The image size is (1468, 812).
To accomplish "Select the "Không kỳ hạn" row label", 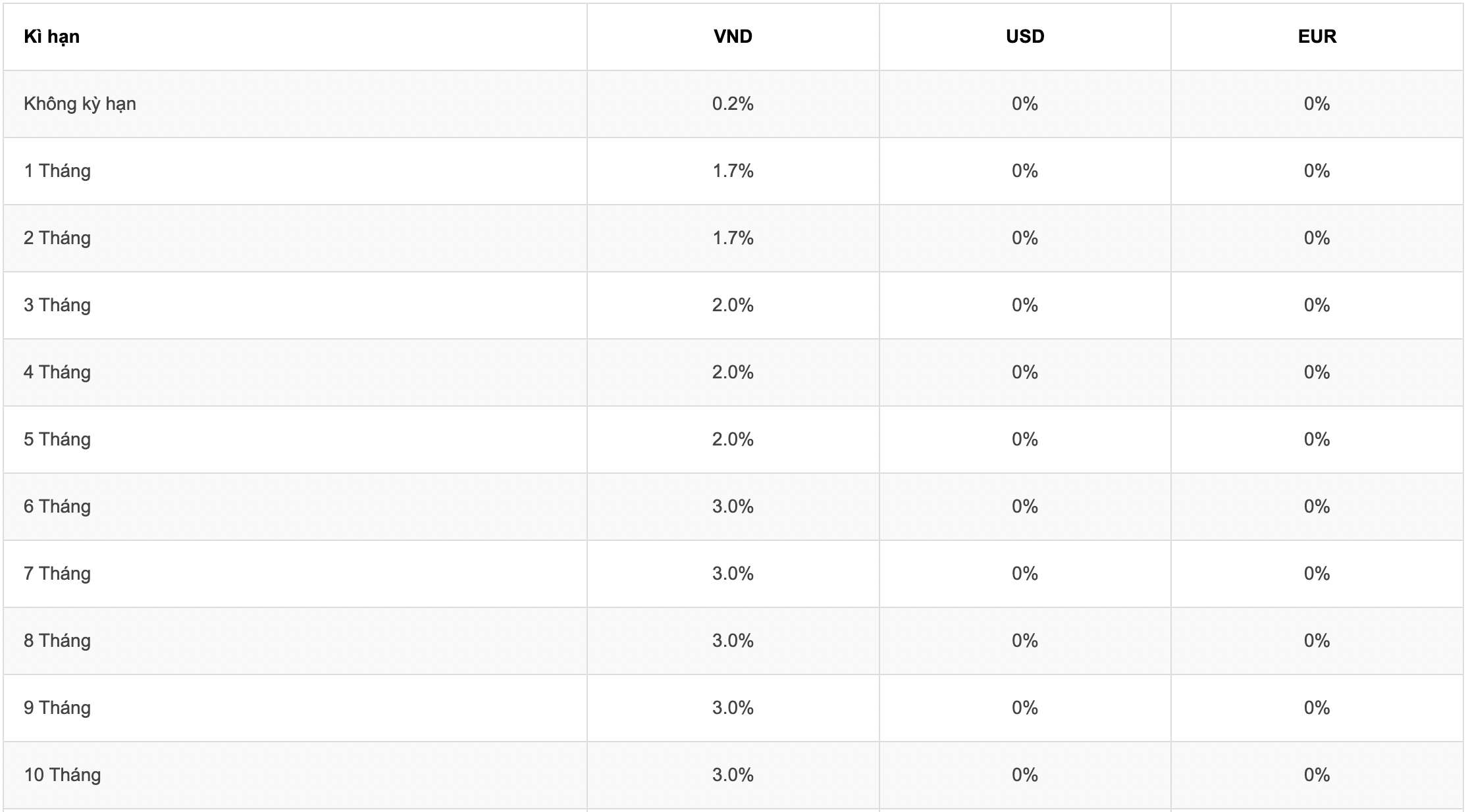I will coord(80,104).
